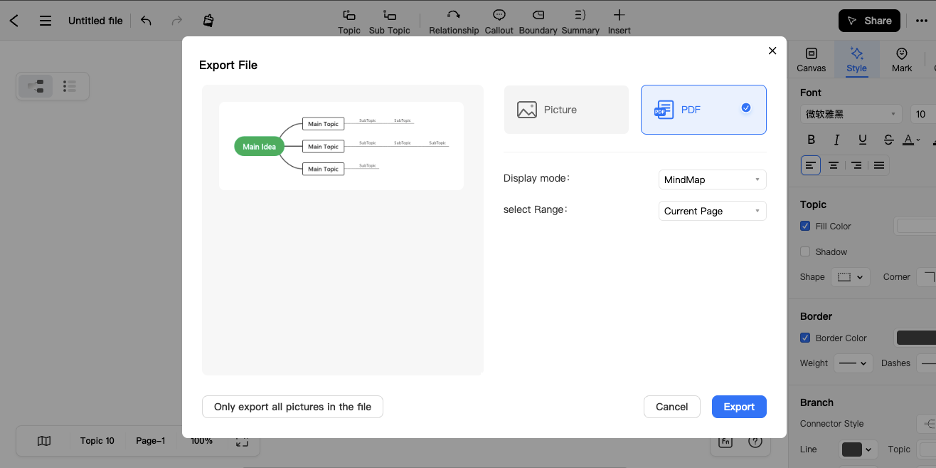Add a Callout
This screenshot has height=468, width=936.
pyautogui.click(x=499, y=22)
